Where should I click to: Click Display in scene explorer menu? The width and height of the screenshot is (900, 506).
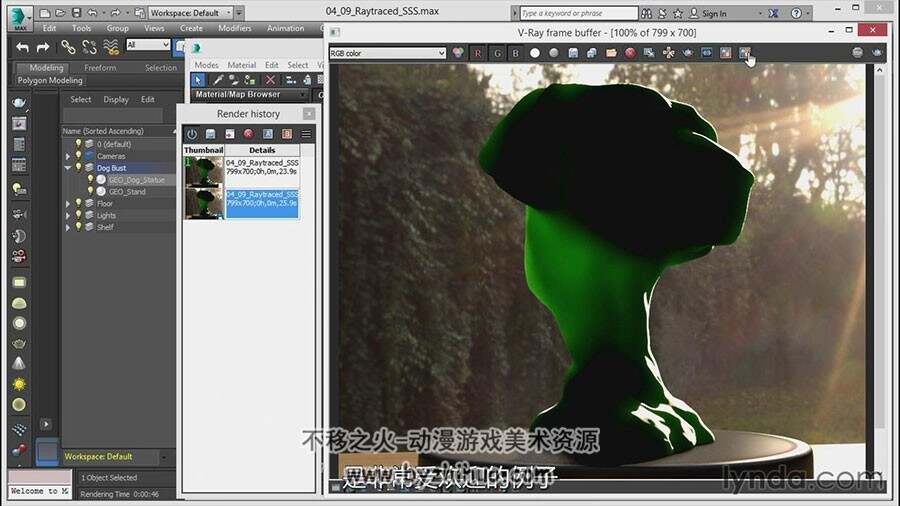[x=116, y=100]
